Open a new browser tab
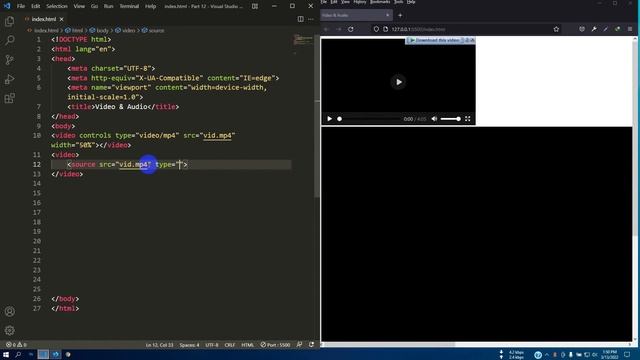The image size is (640, 360). [400, 16]
